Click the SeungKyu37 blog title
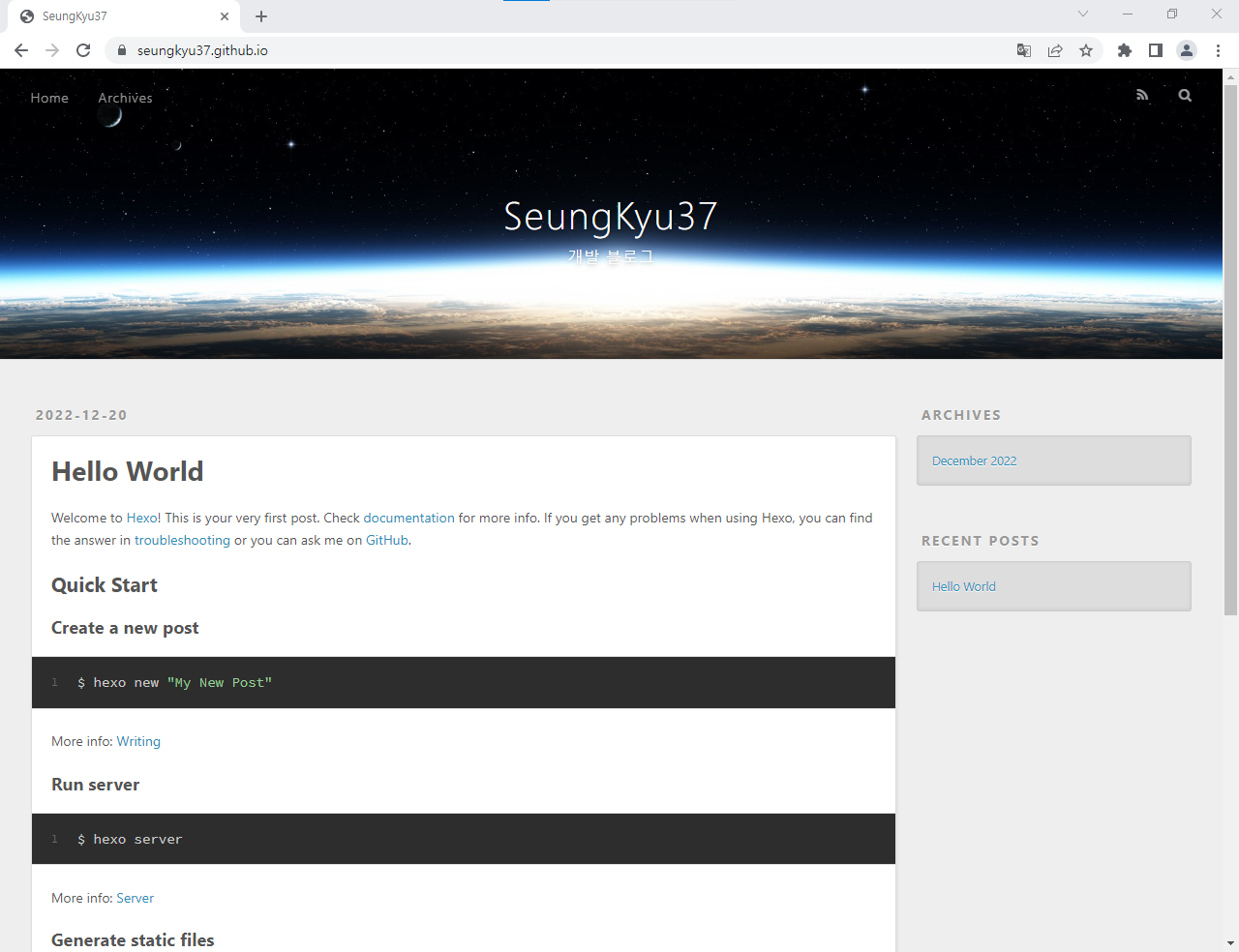 [611, 217]
